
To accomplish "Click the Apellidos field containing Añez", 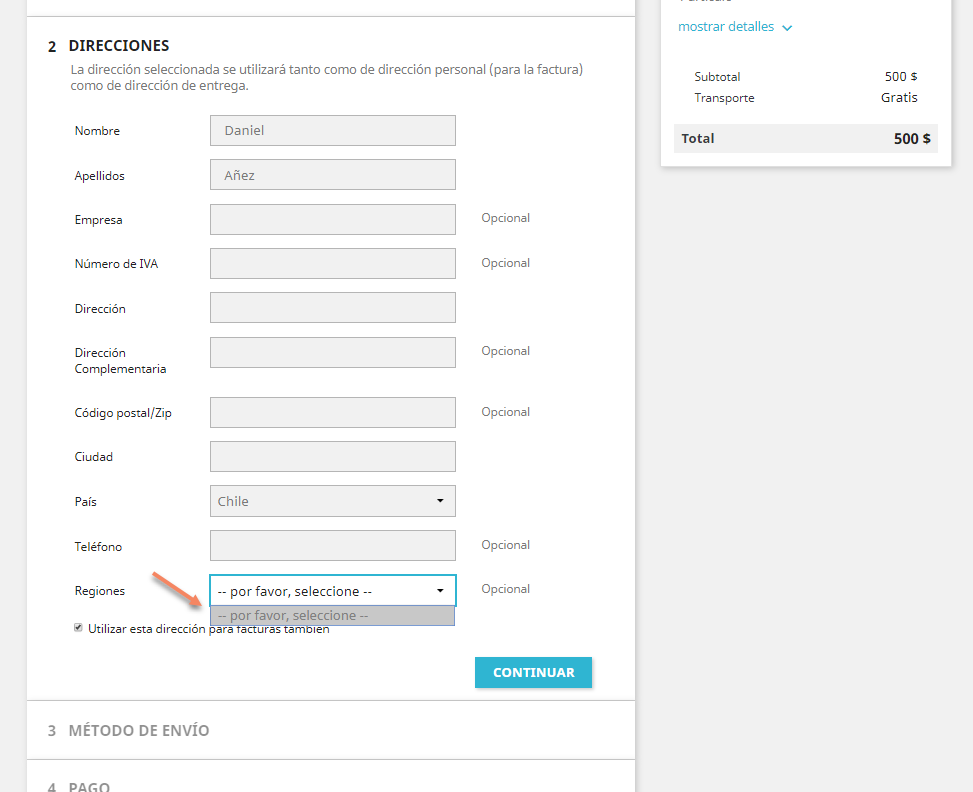I will [x=333, y=175].
